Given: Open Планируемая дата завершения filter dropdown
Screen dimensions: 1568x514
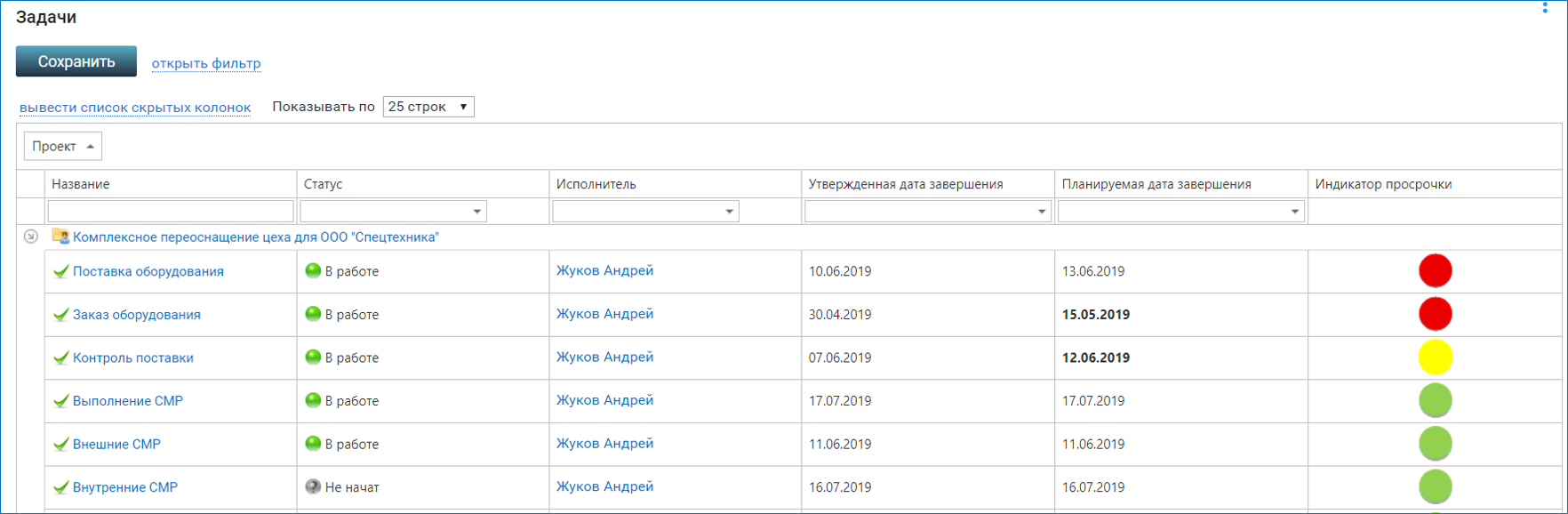Looking at the screenshot, I should tap(1180, 211).
